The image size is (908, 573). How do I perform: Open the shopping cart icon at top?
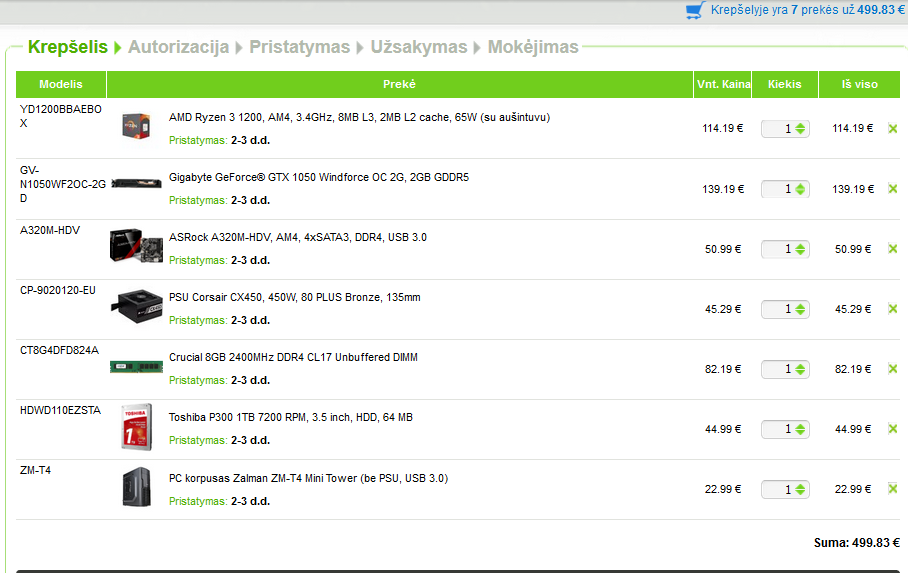coord(695,10)
